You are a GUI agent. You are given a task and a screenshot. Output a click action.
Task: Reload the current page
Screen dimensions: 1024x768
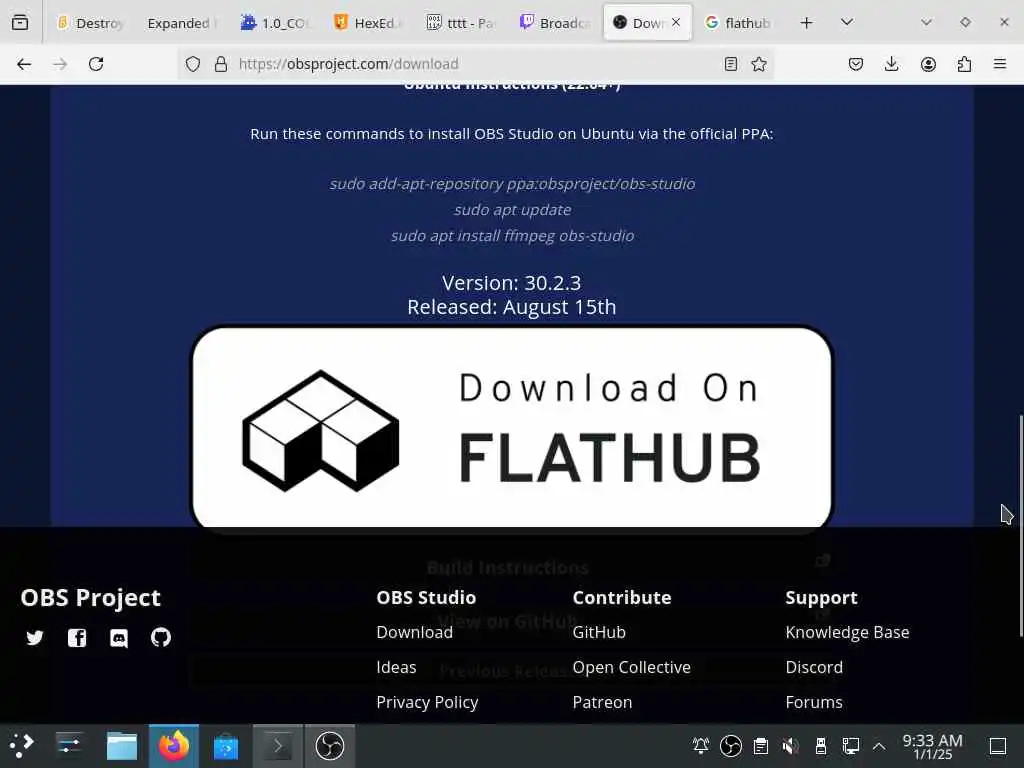point(96,64)
